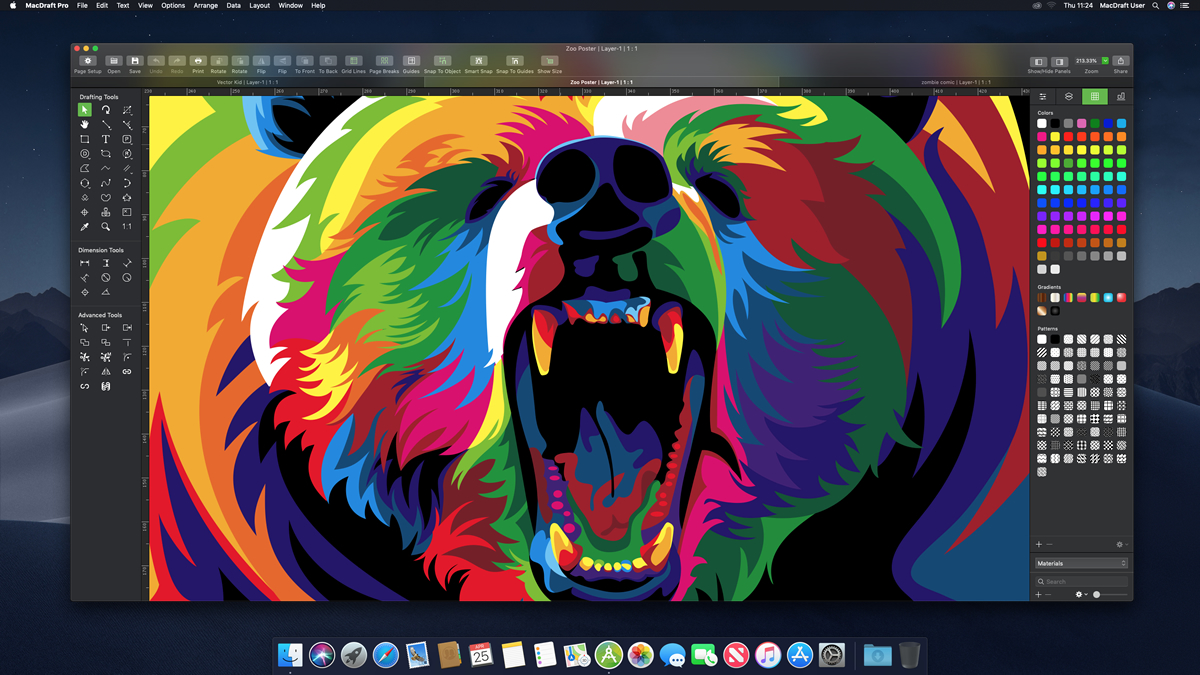Open the Arrange menu
The width and height of the screenshot is (1200, 675).
pos(205,5)
